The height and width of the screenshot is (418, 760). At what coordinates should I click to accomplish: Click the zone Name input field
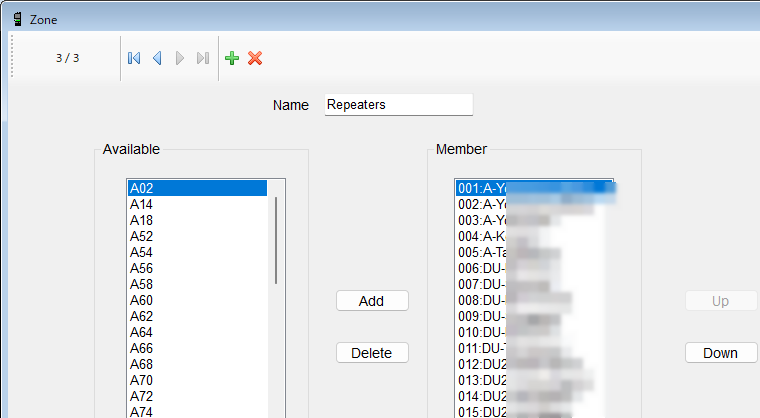tap(398, 105)
